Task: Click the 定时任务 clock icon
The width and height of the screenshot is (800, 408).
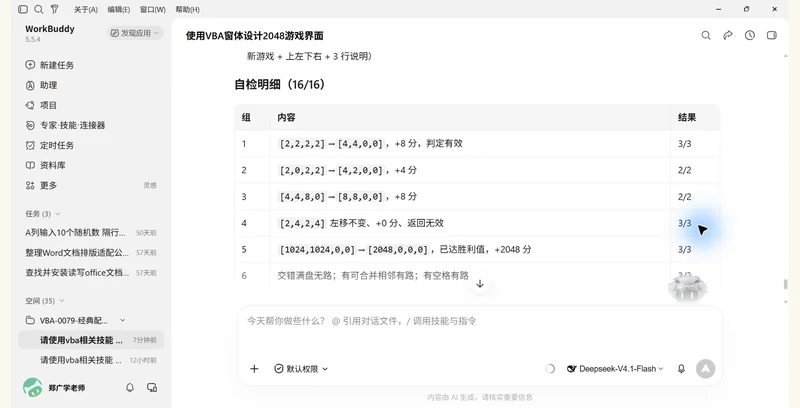Action: click(x=30, y=145)
